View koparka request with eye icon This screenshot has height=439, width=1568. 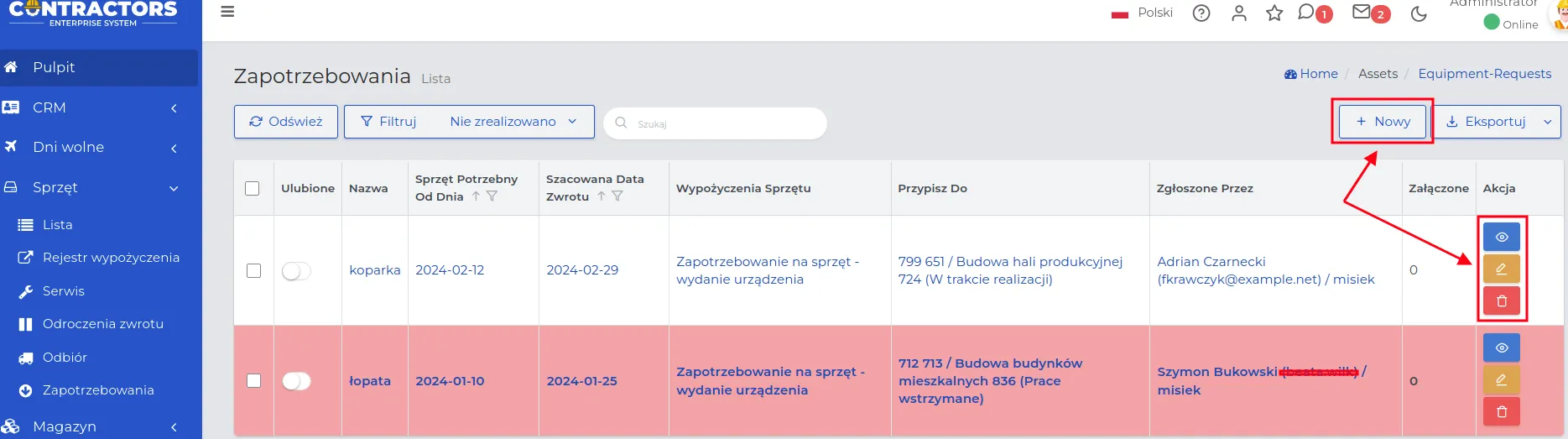(1501, 237)
